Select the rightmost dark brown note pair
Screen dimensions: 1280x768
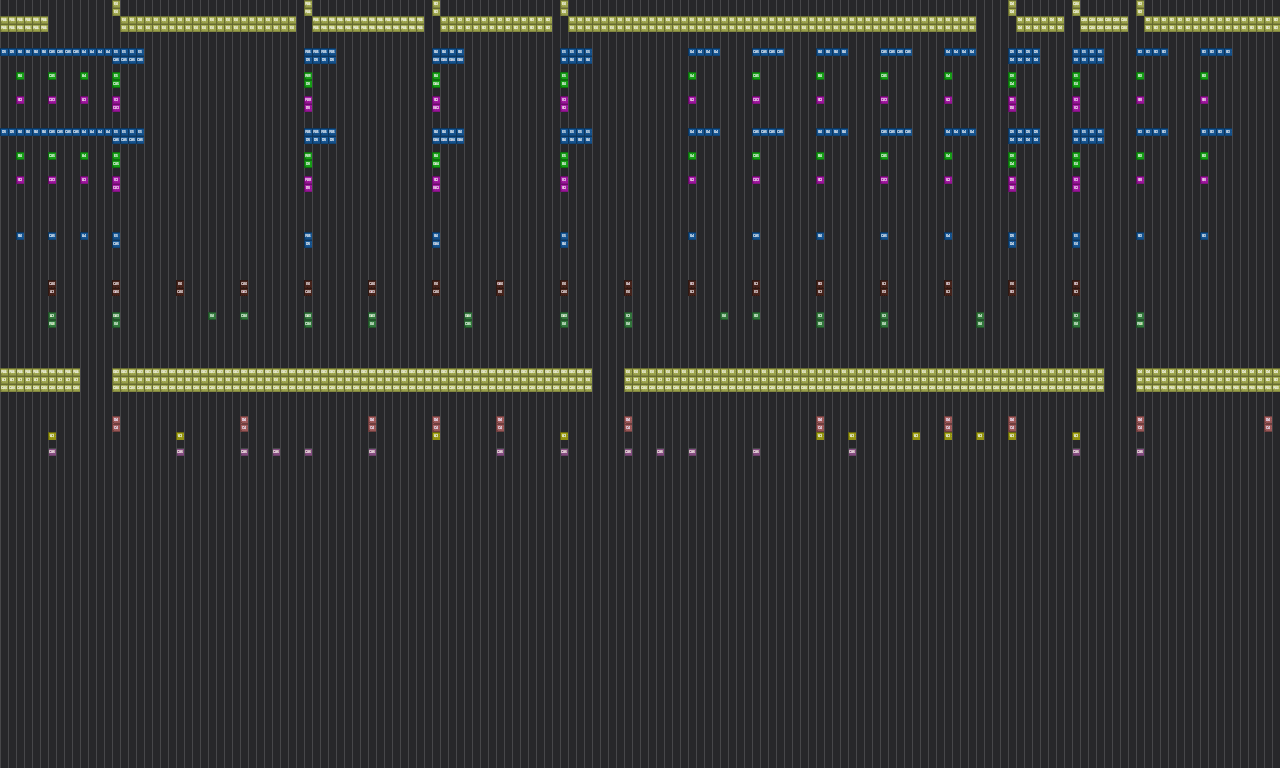[1076, 288]
